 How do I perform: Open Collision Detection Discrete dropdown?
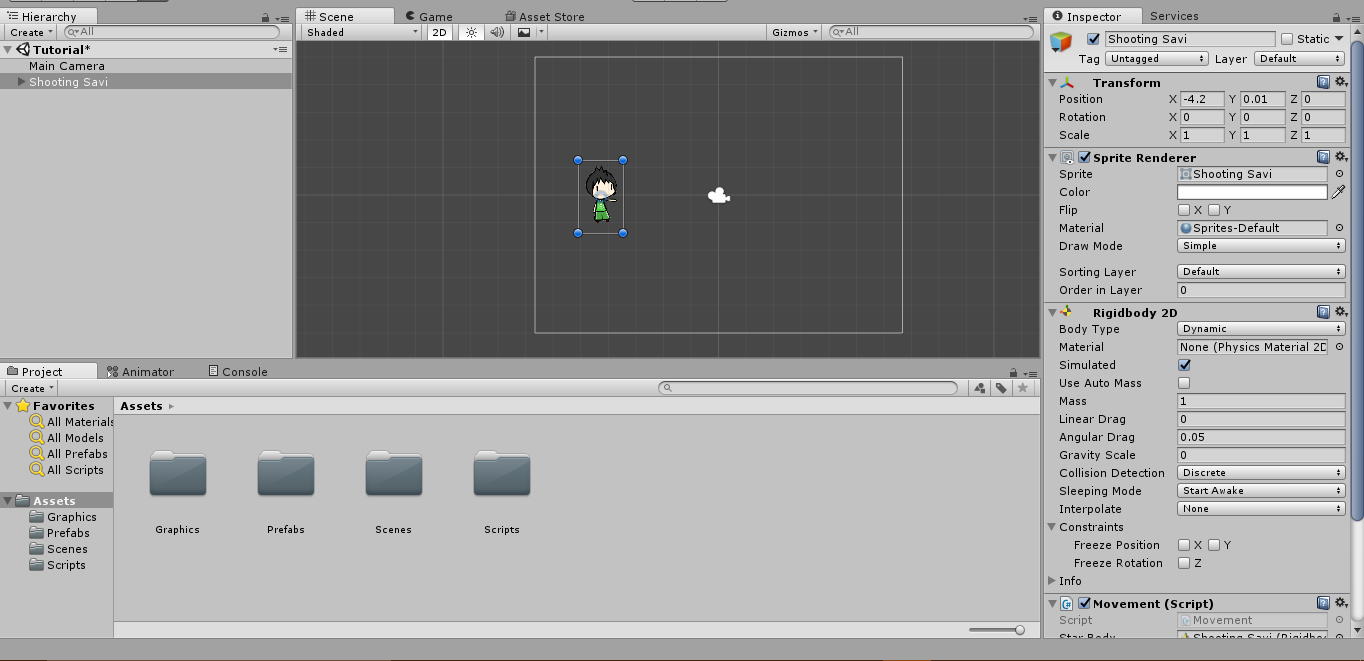[1261, 473]
